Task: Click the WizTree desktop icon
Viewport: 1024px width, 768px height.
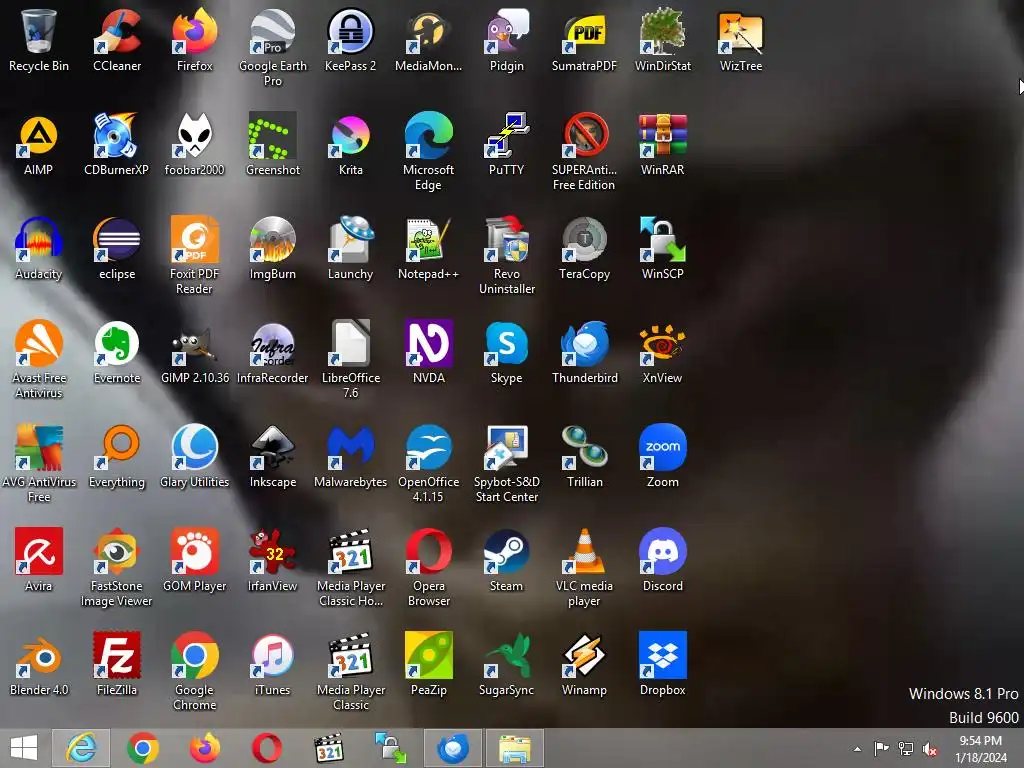Action: point(741,40)
